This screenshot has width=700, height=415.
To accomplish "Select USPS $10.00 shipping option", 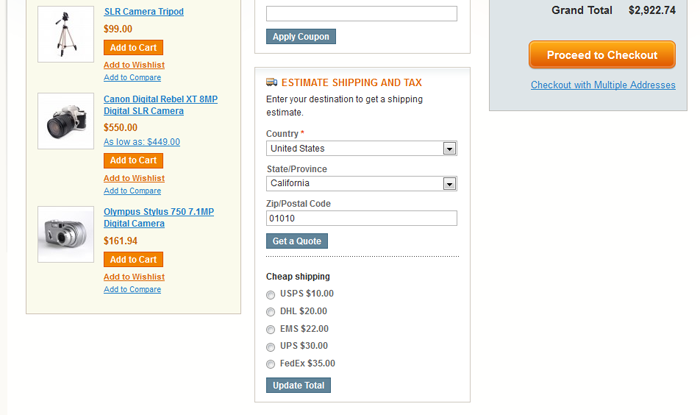I will [271, 295].
